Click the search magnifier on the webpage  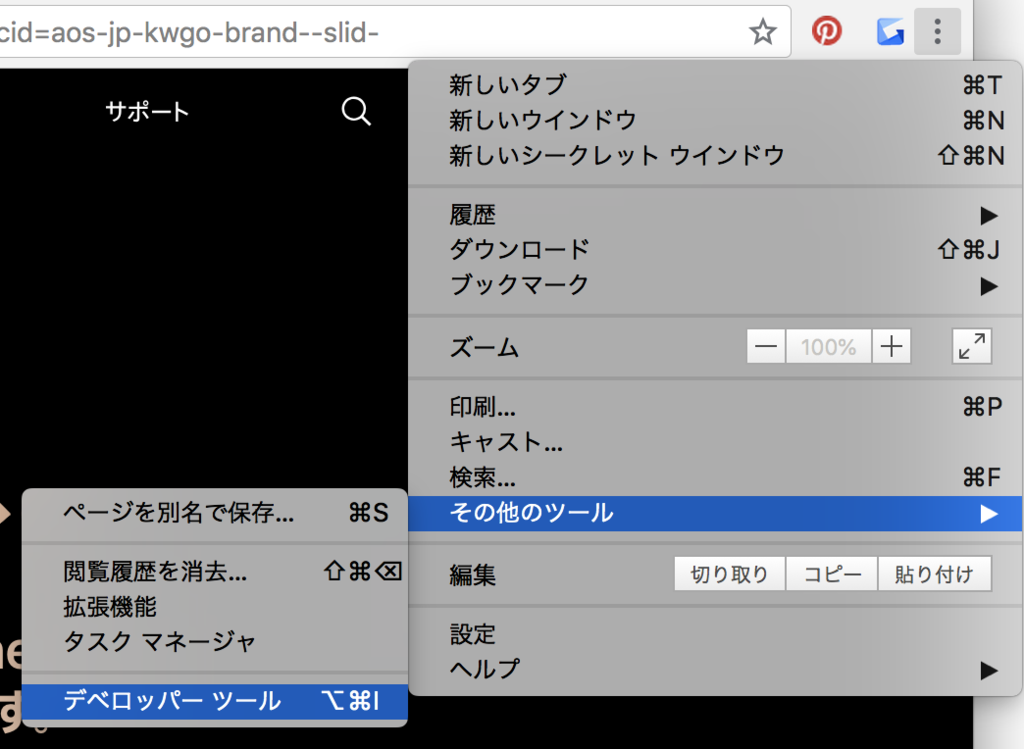click(356, 111)
